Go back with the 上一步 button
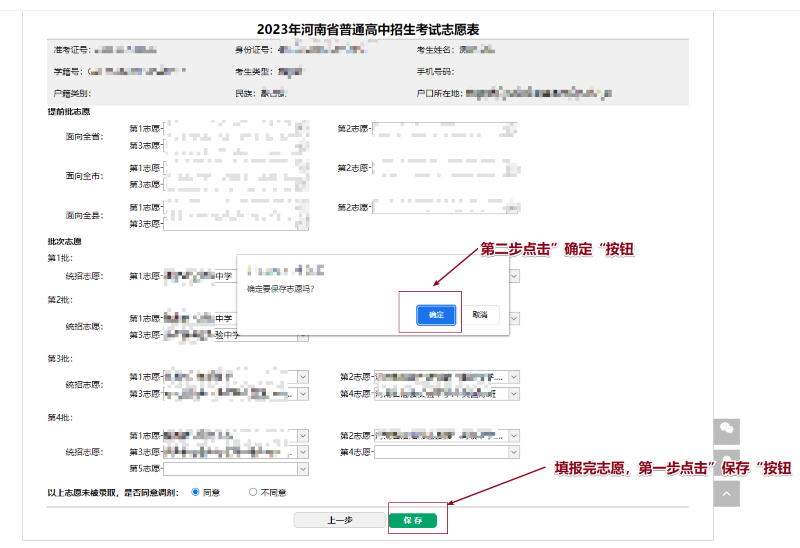800x548 pixels. pos(339,520)
